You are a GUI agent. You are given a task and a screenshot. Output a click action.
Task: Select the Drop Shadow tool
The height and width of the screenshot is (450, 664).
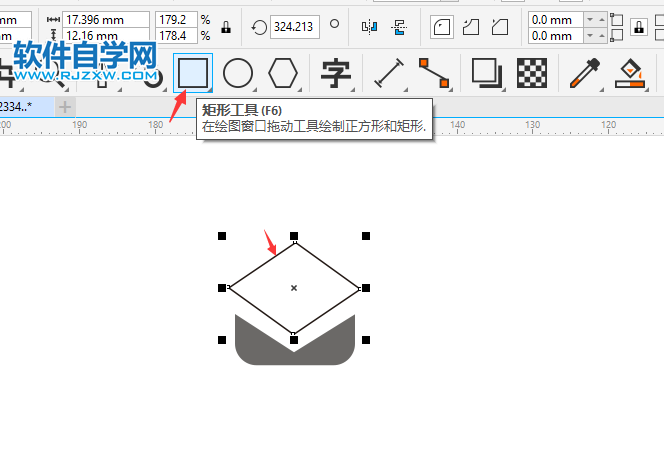pyautogui.click(x=487, y=73)
